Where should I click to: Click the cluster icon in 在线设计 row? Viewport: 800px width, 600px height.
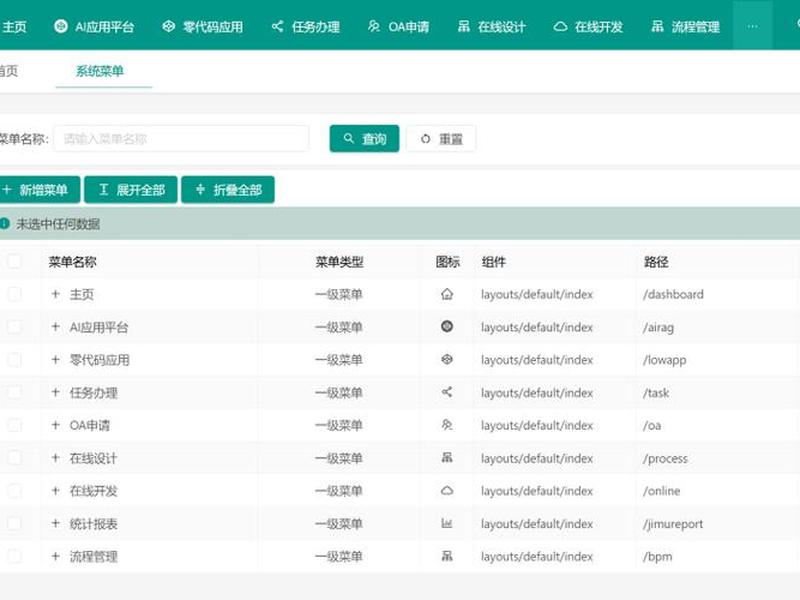tap(447, 458)
